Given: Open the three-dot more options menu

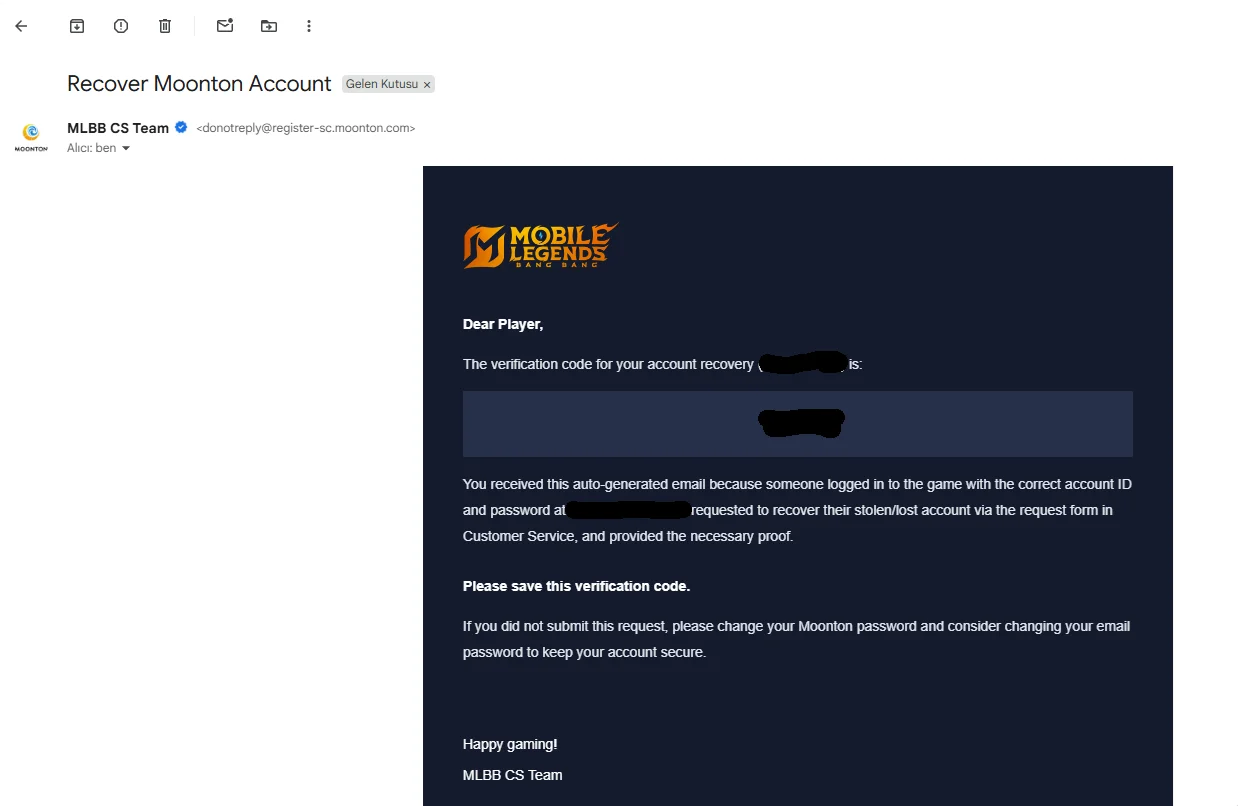Looking at the screenshot, I should tap(309, 26).
